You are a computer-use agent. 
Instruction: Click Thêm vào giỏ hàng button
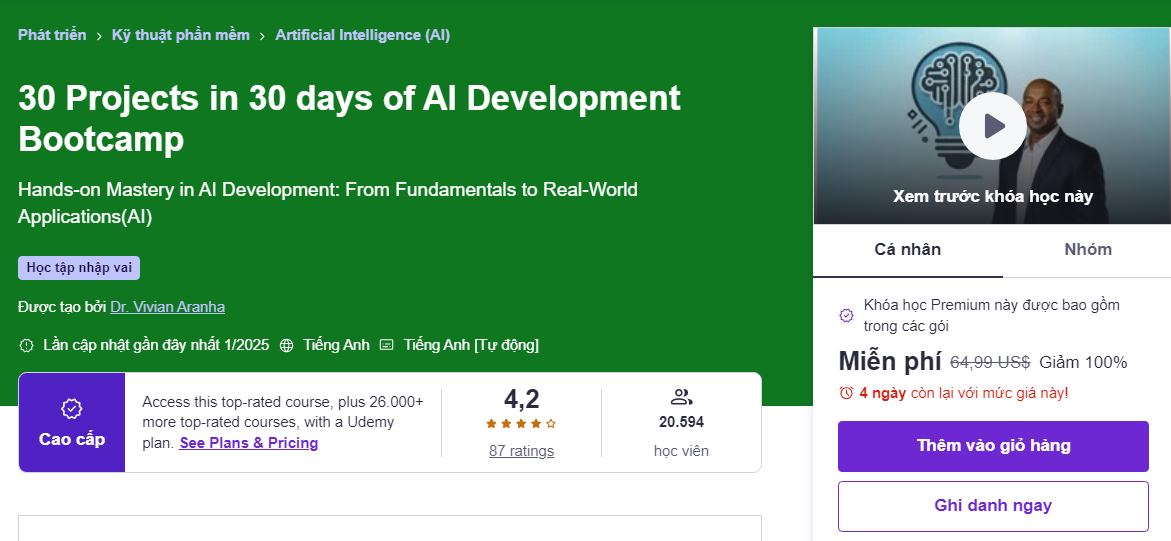[993, 446]
